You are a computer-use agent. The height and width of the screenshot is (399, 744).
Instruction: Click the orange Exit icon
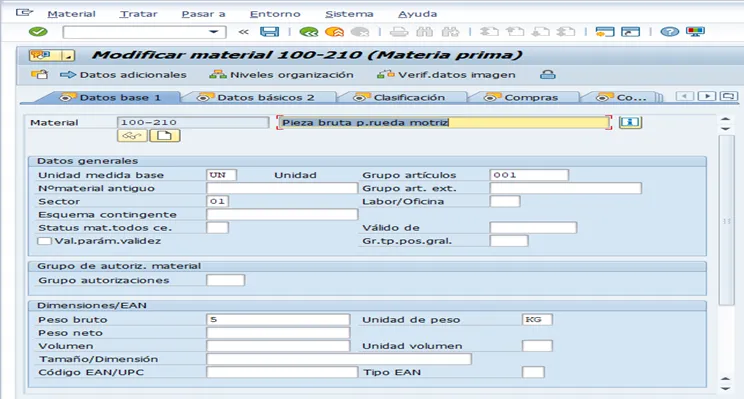(x=335, y=32)
